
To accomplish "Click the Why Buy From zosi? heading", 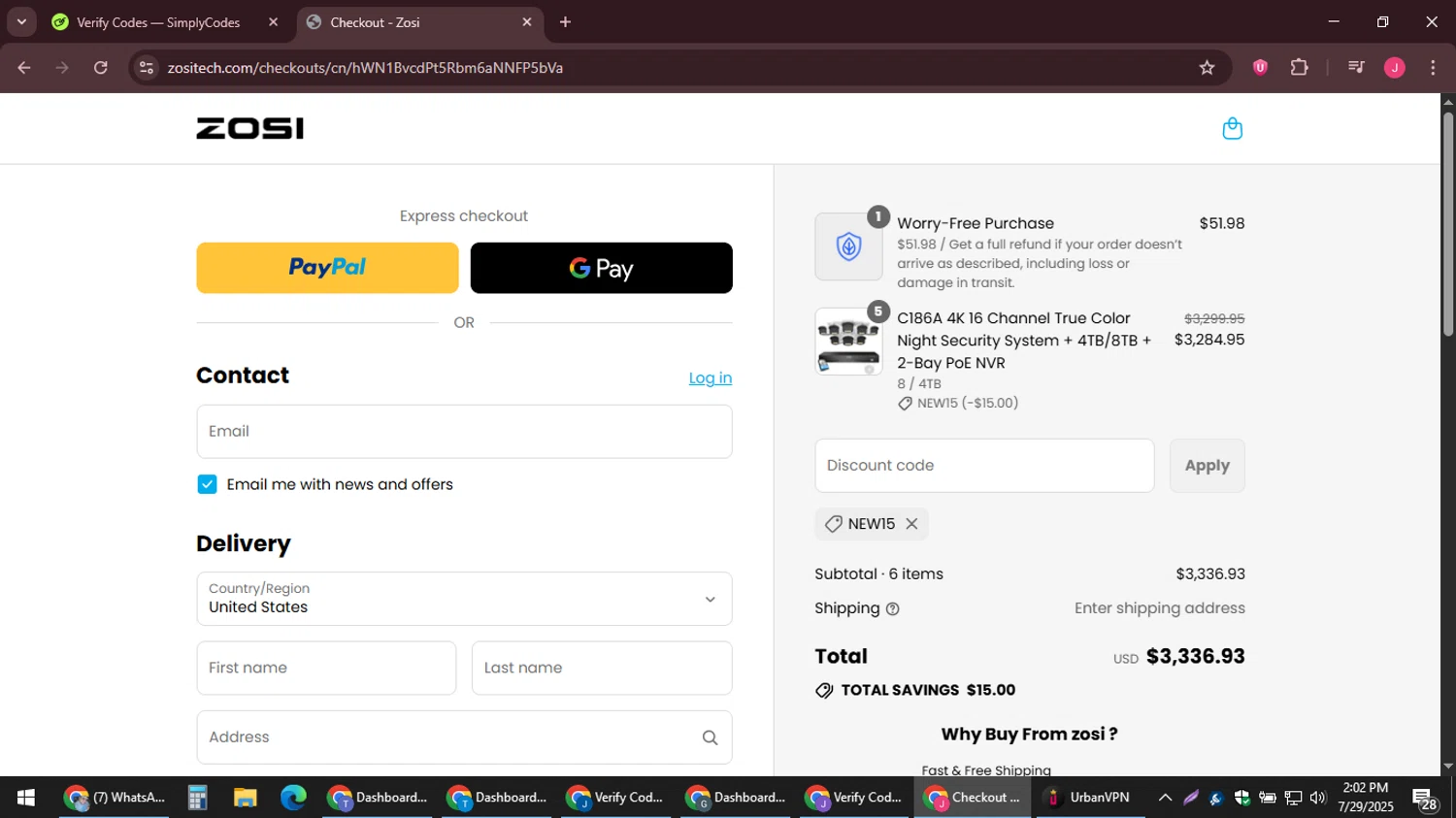I will (x=1029, y=735).
